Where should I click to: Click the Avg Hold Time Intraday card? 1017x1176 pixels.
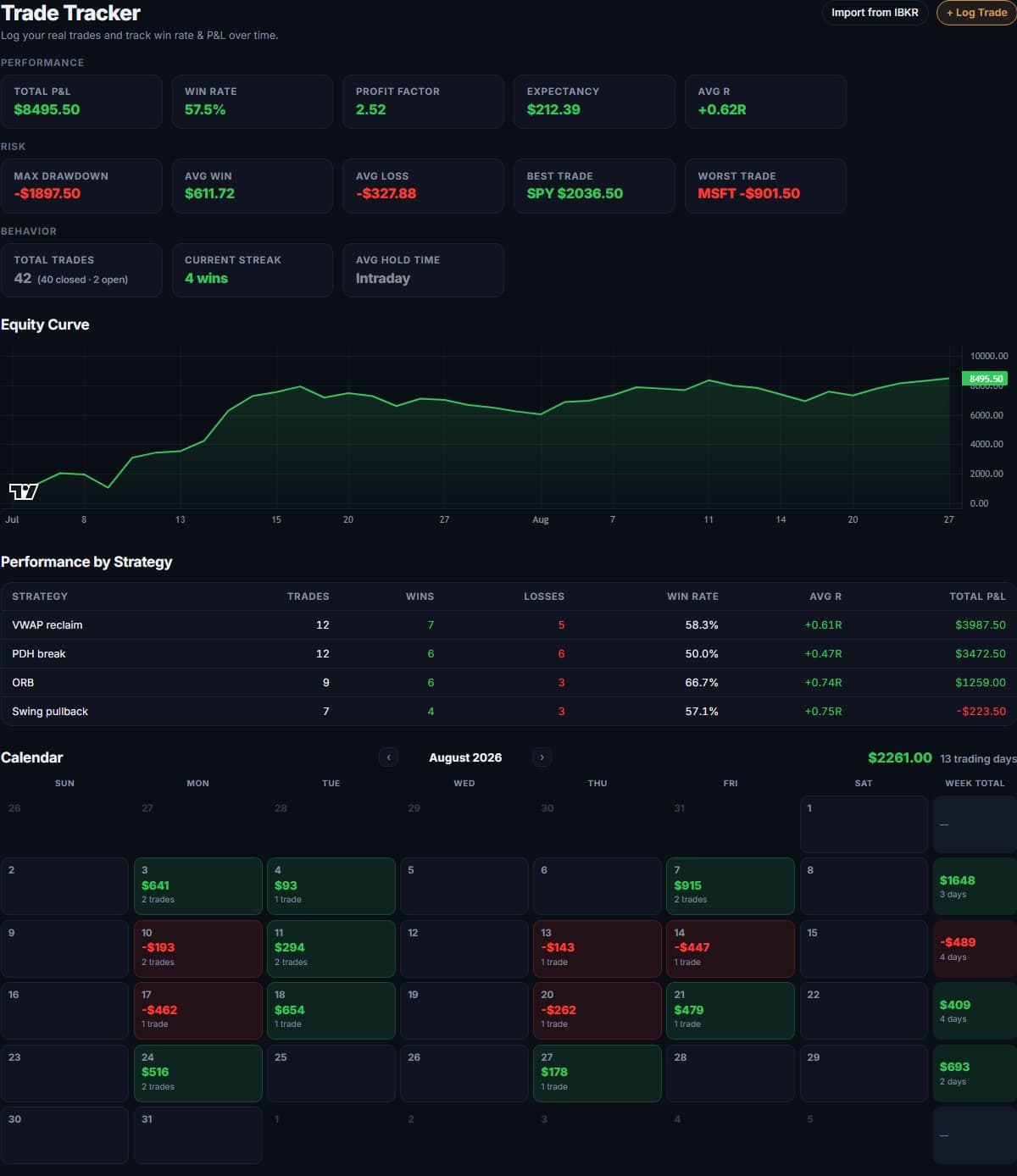pos(424,270)
